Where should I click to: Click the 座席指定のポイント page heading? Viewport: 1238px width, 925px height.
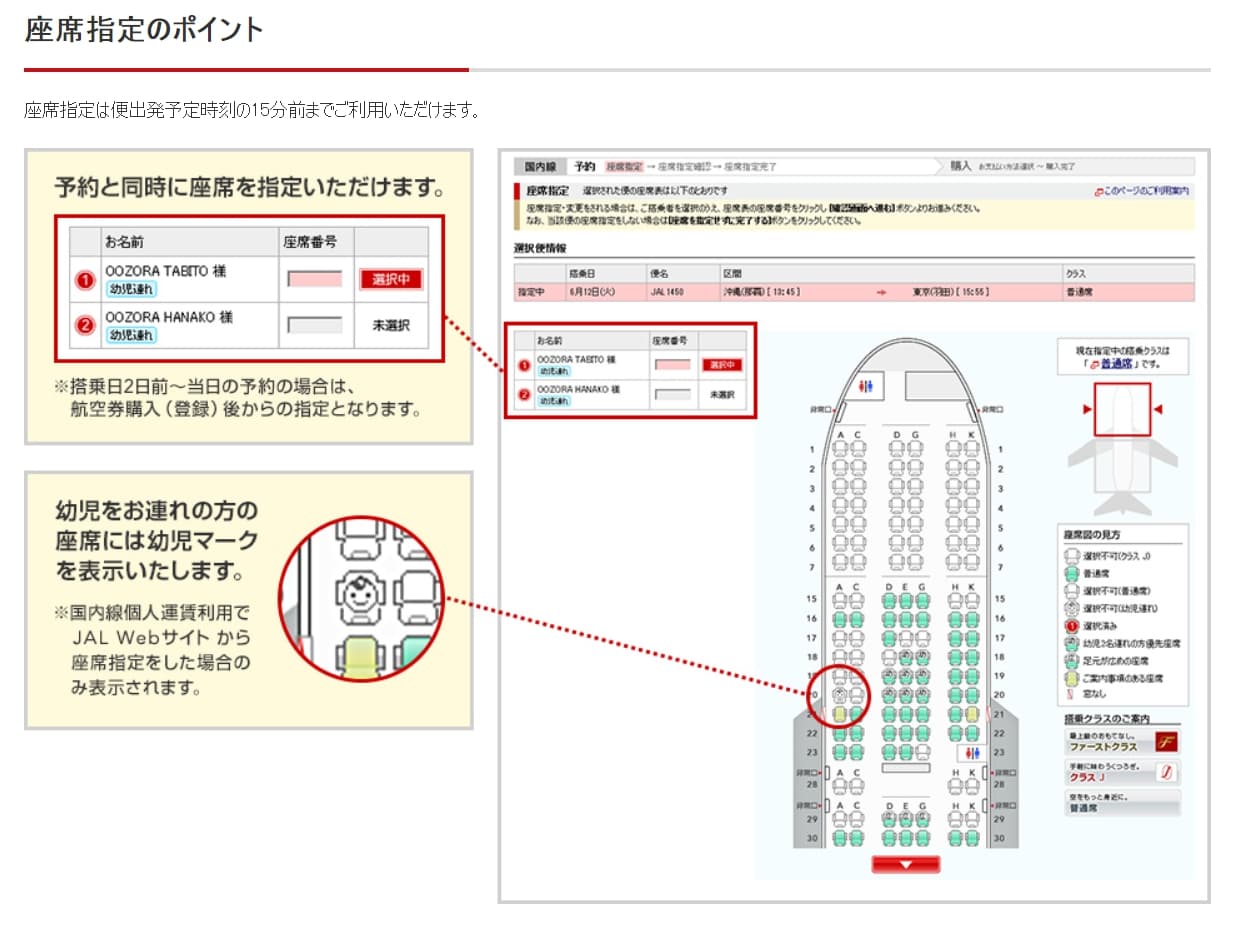[144, 30]
